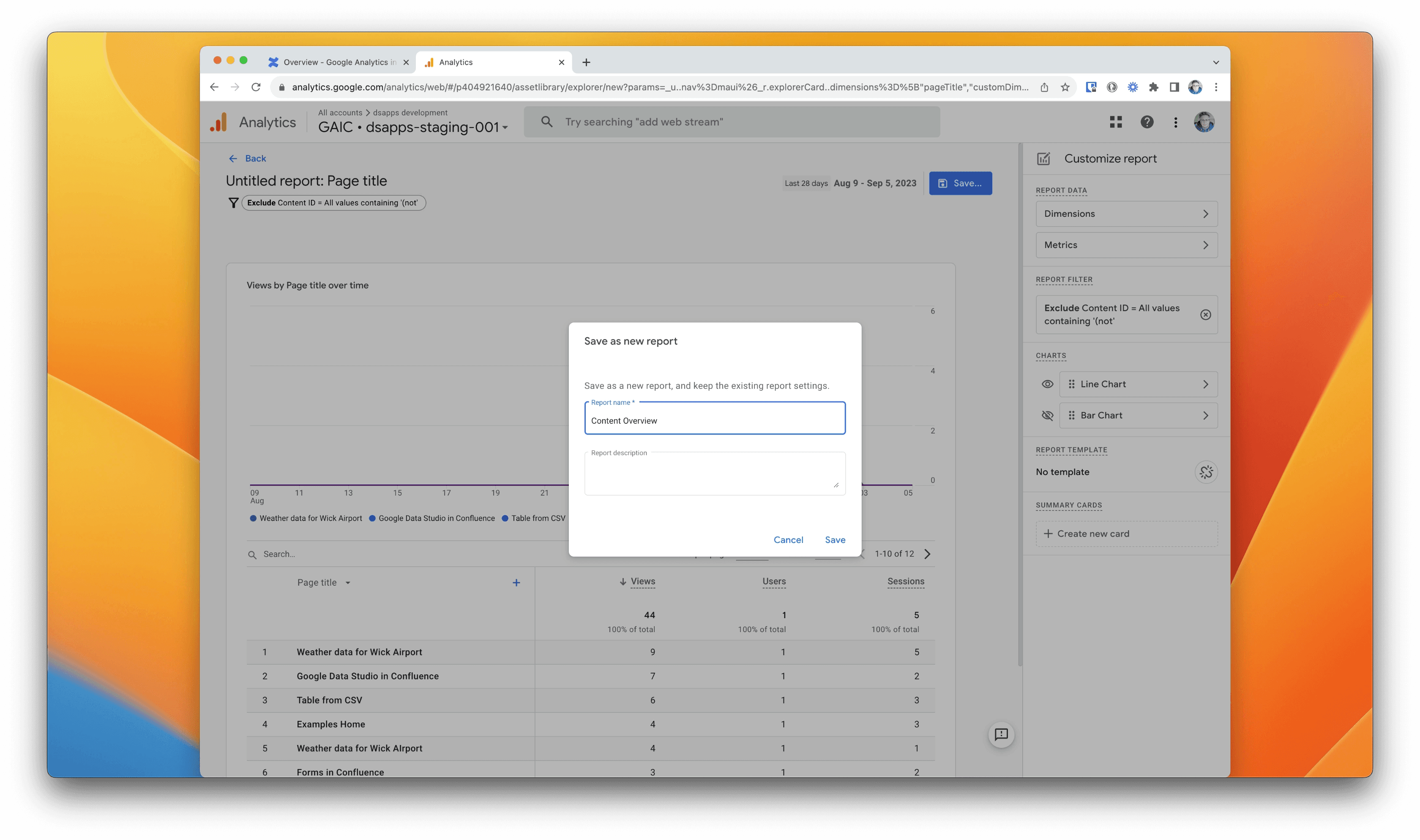
Task: Click the browser forward arrow
Action: coord(235,87)
